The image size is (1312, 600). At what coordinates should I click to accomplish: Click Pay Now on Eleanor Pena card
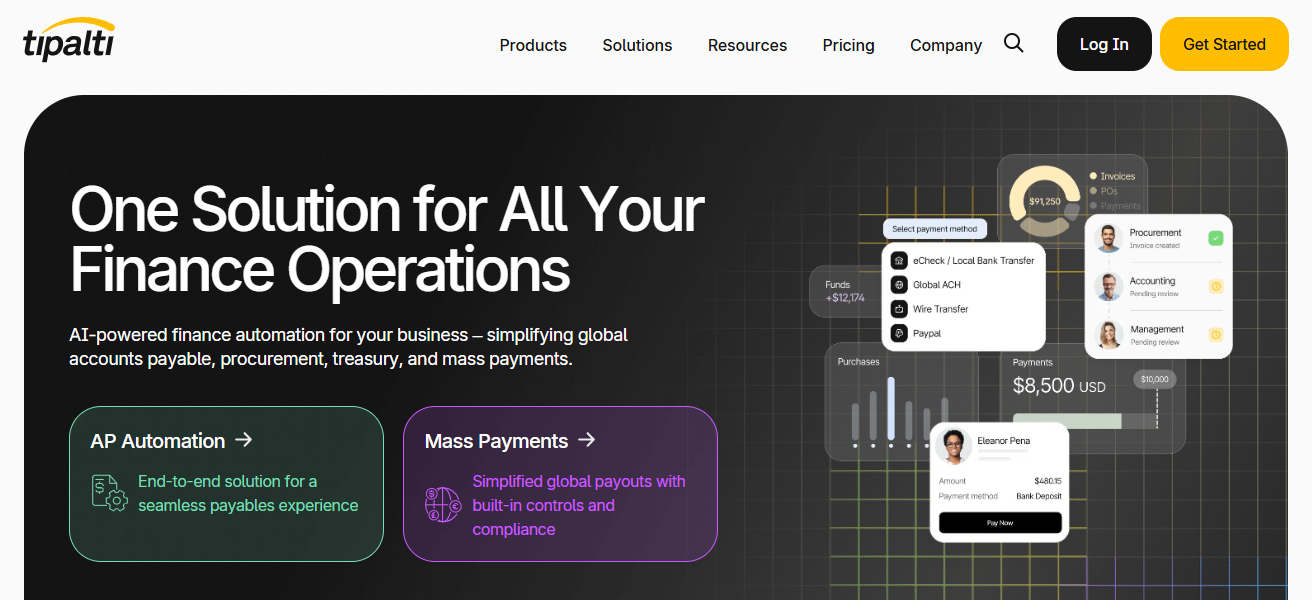(x=999, y=523)
